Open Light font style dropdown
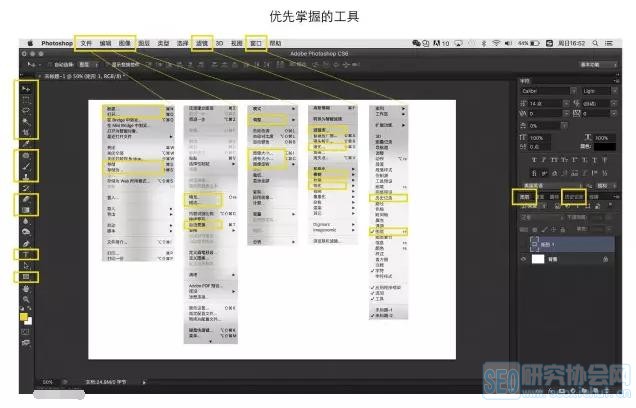The image size is (636, 408). [x=600, y=91]
